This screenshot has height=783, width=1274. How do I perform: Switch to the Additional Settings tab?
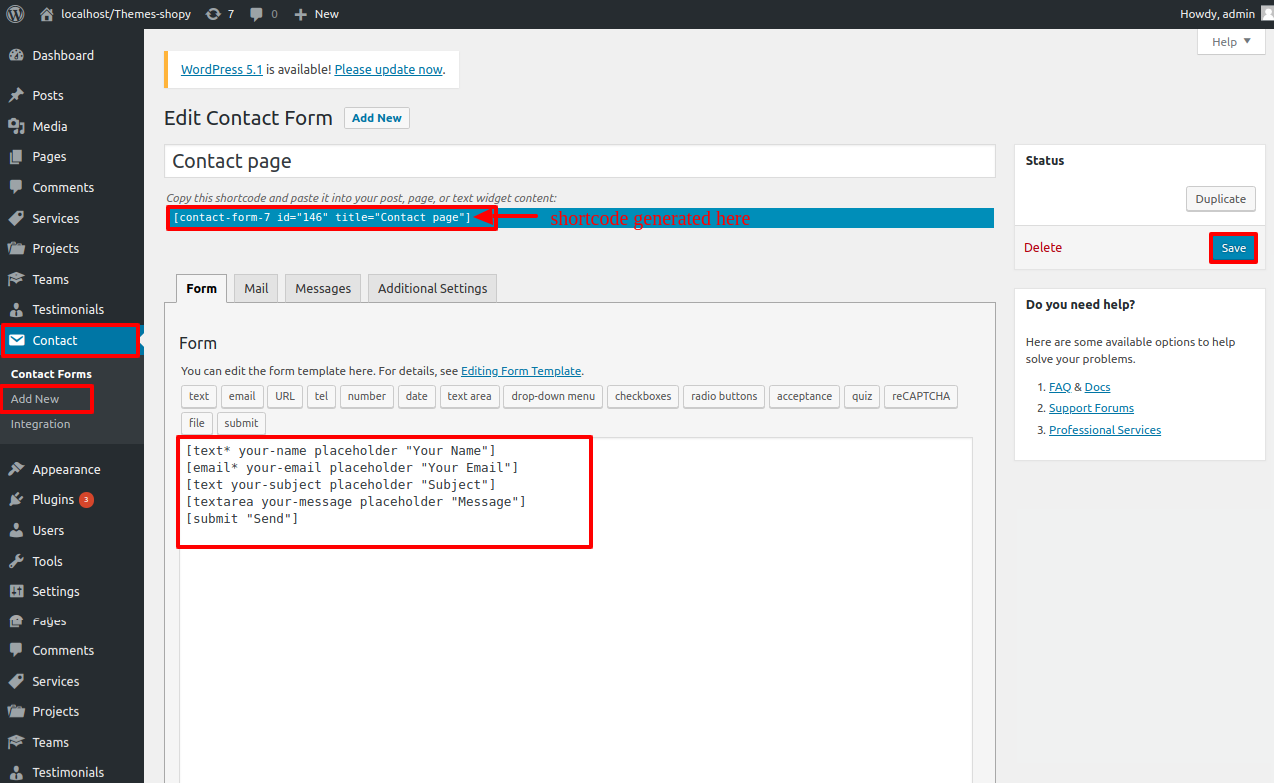click(x=432, y=288)
